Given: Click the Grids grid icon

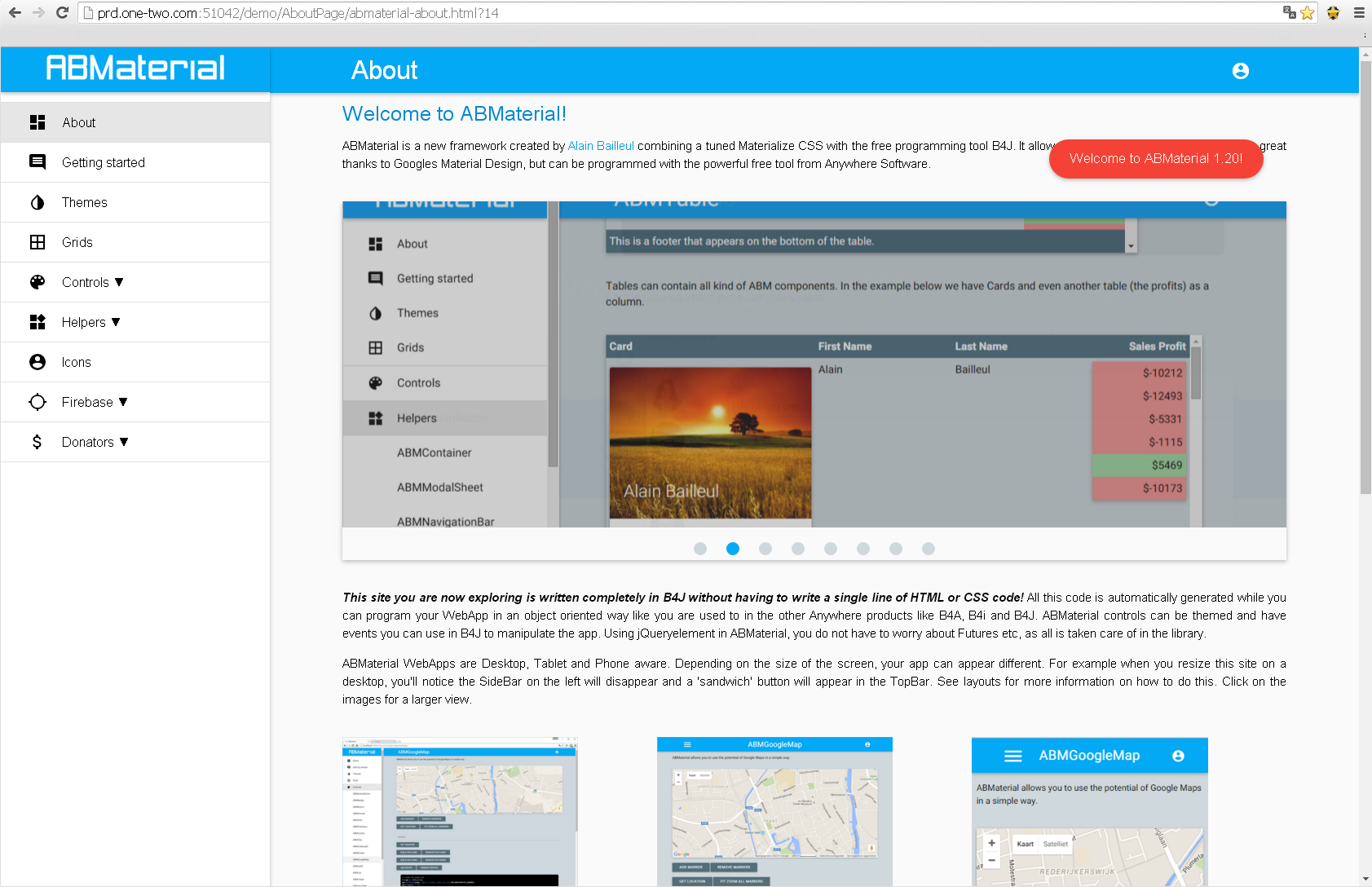Looking at the screenshot, I should pyautogui.click(x=37, y=242).
